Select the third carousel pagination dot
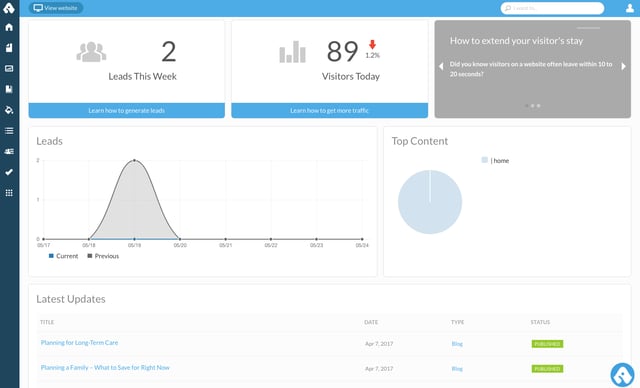Image resolution: width=640 pixels, height=388 pixels. coord(538,106)
